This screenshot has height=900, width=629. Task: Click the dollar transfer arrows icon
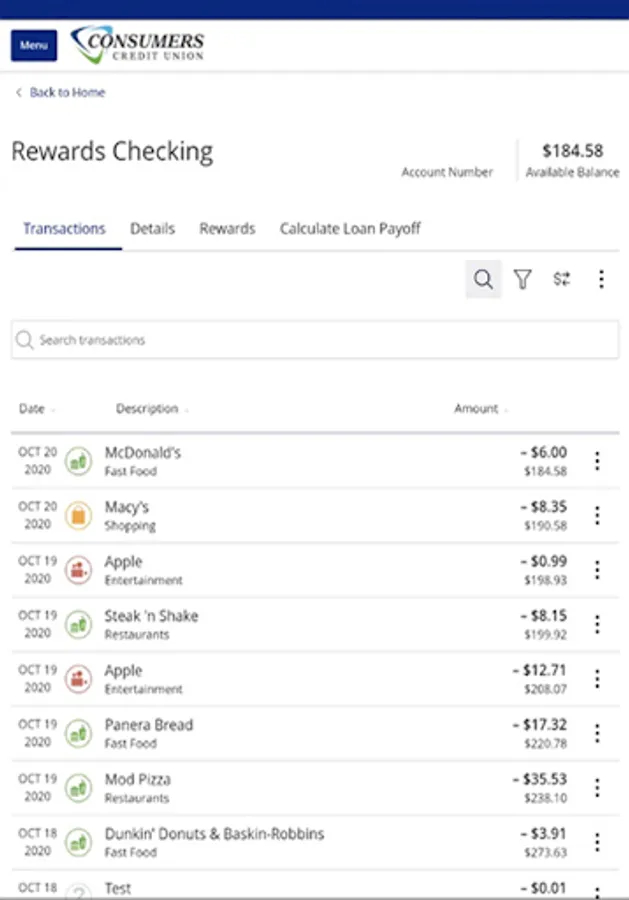coord(561,280)
